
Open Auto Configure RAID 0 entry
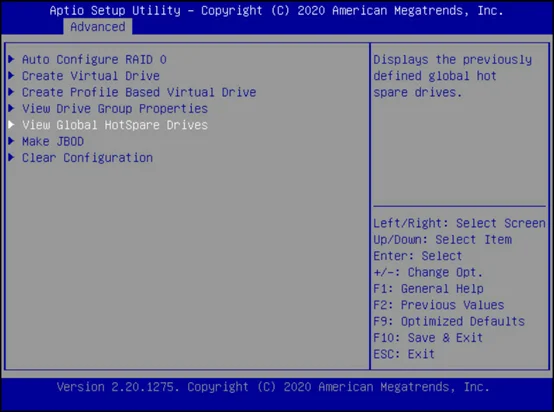pos(94,59)
